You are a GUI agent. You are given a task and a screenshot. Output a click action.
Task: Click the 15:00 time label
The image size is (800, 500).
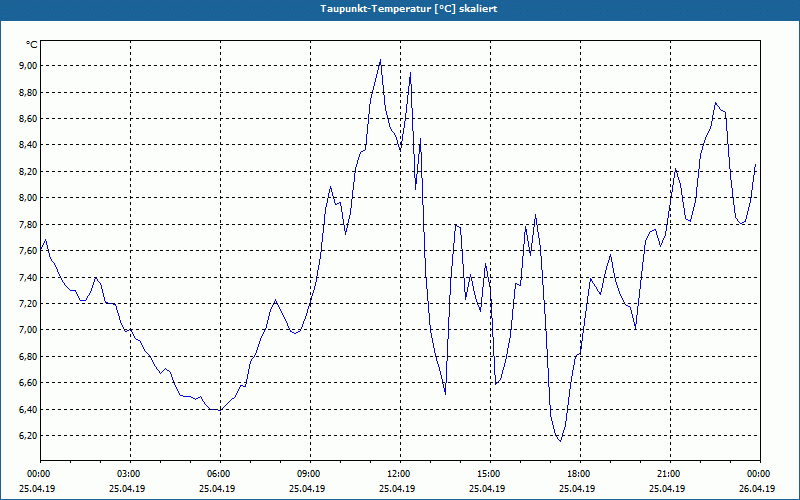click(490, 474)
